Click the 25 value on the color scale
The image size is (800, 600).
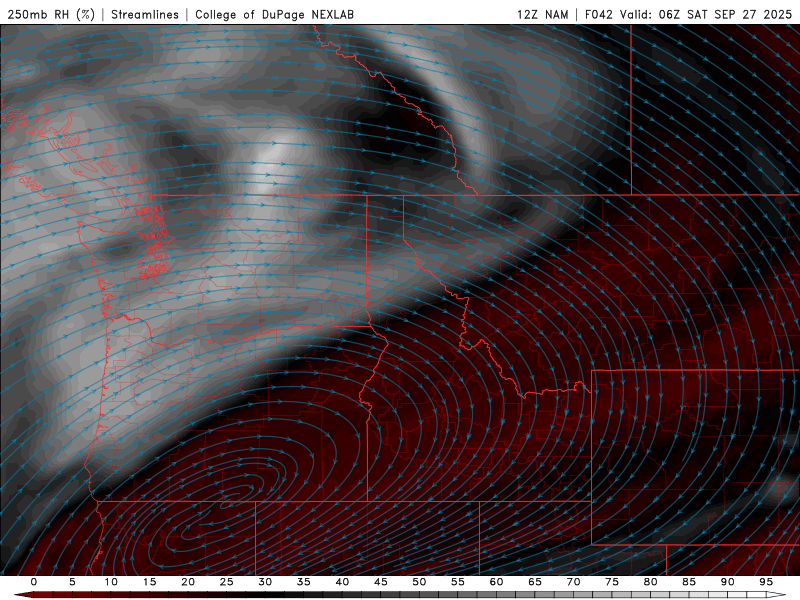(x=227, y=582)
